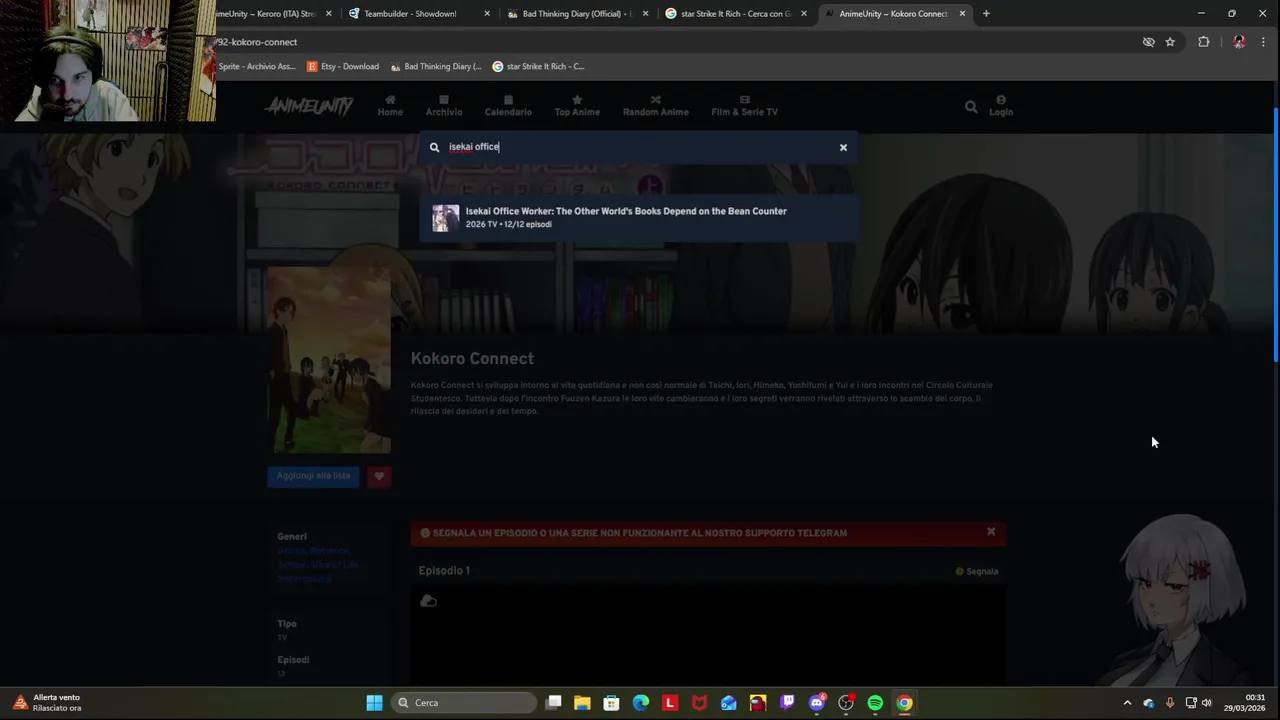Open the Chrome profile avatar
Image resolution: width=1280 pixels, height=720 pixels.
pos(1239,42)
